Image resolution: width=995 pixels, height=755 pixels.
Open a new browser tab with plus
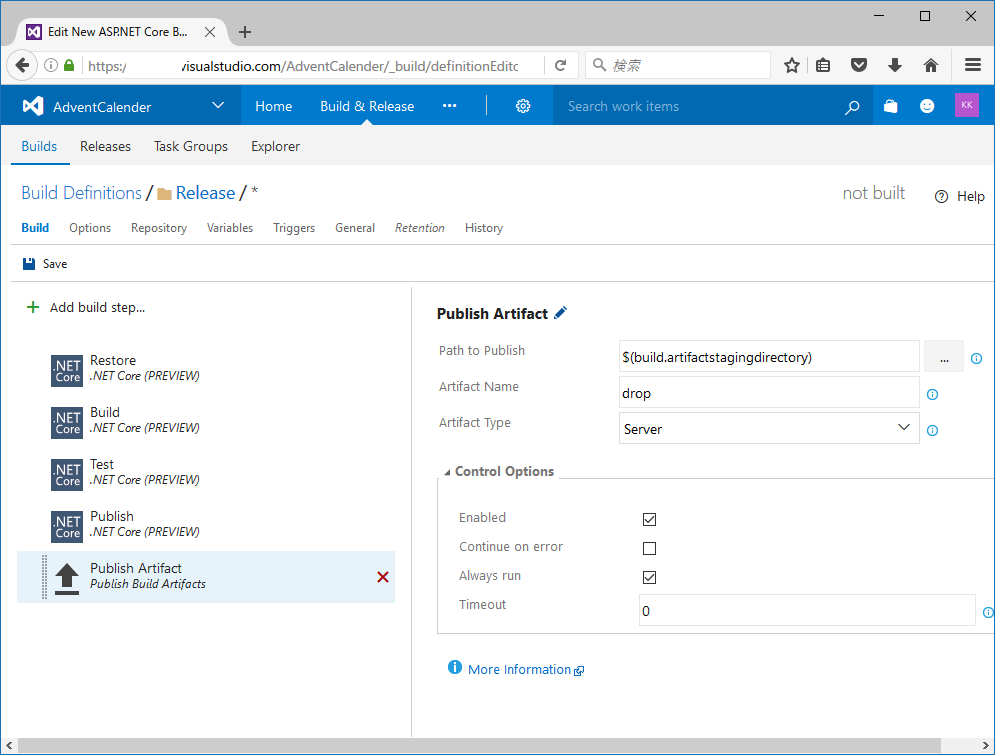pyautogui.click(x=245, y=32)
